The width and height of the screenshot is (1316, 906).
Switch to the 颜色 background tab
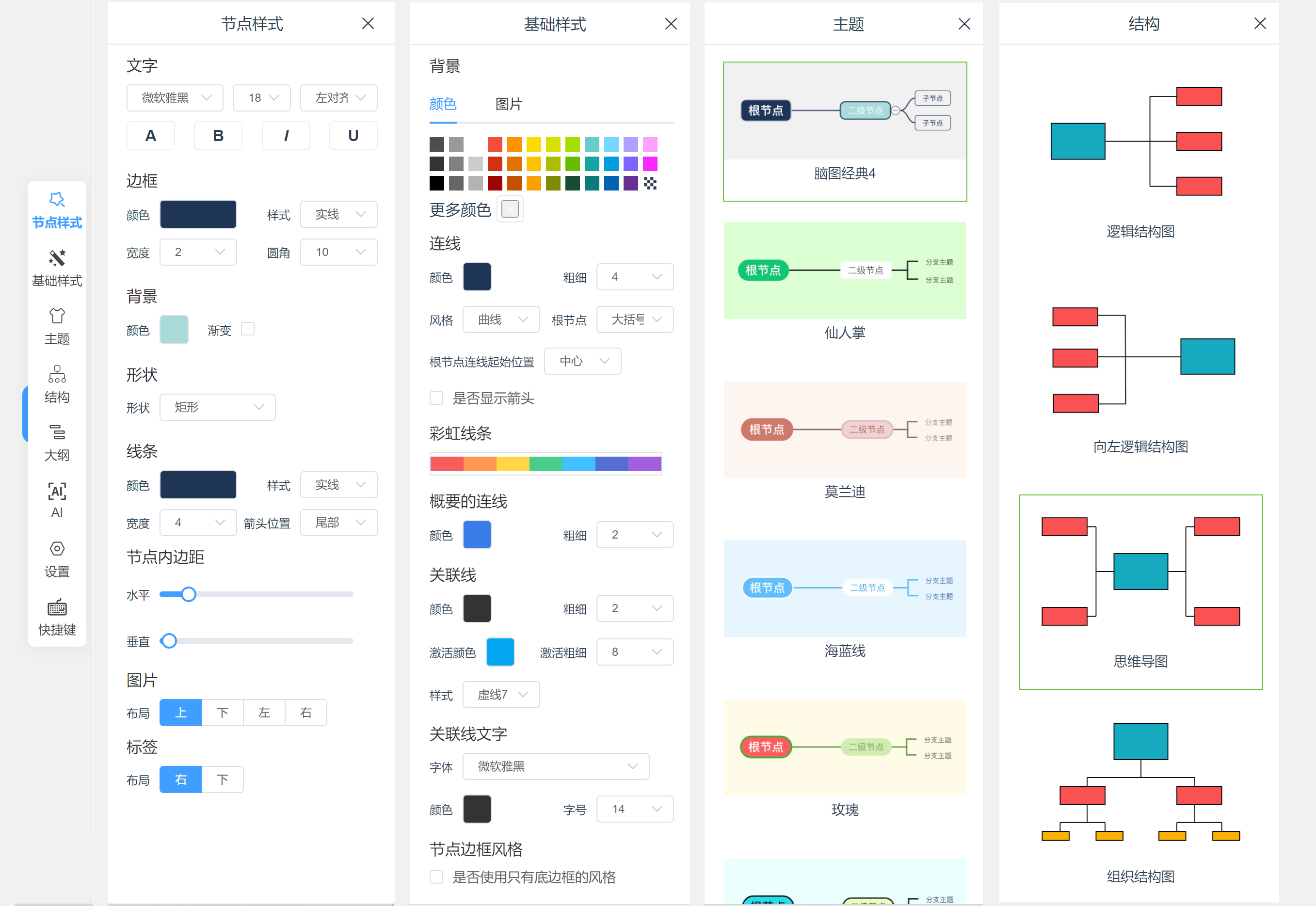point(443,104)
